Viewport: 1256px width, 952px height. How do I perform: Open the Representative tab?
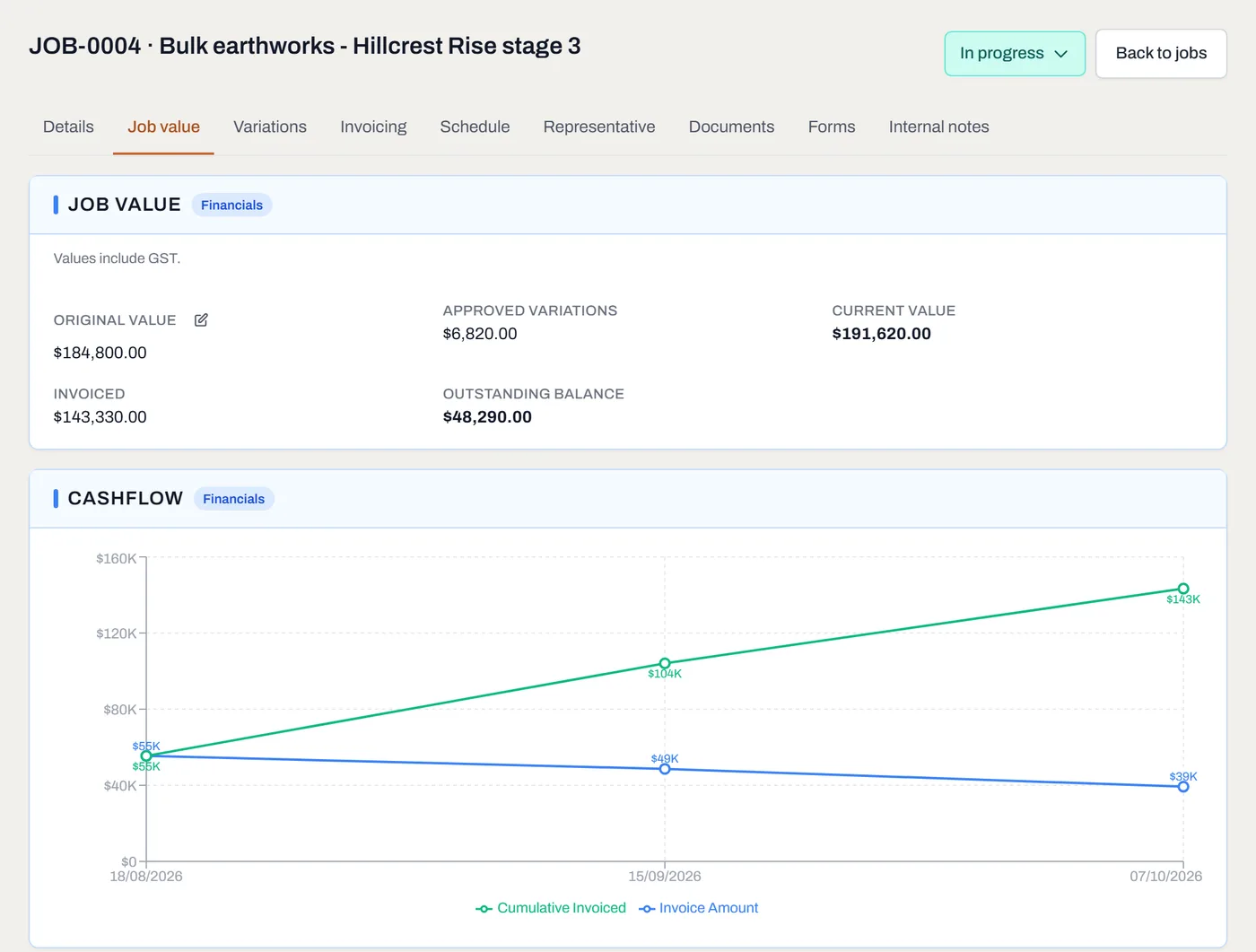[599, 127]
